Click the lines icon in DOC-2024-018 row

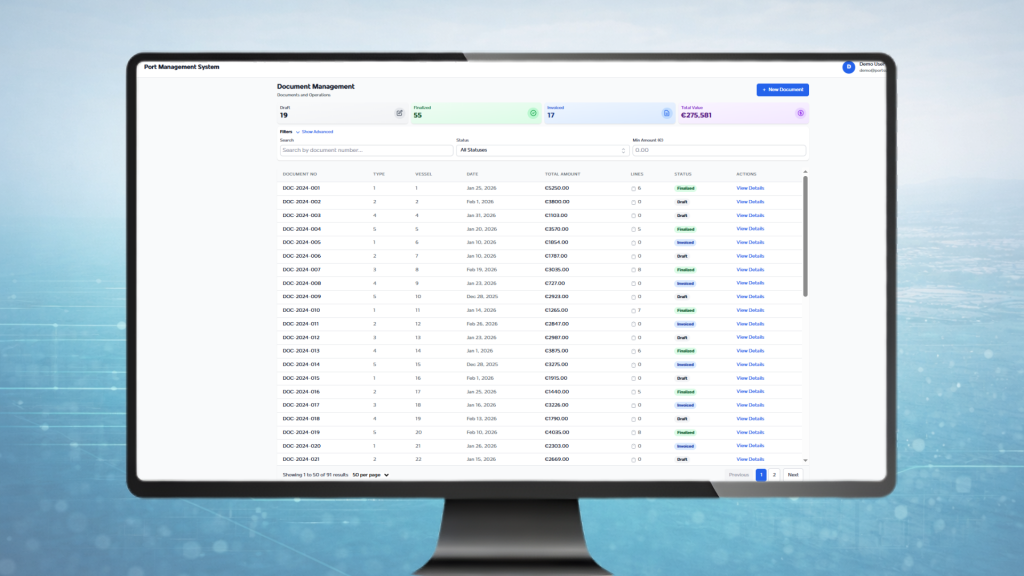(633, 419)
